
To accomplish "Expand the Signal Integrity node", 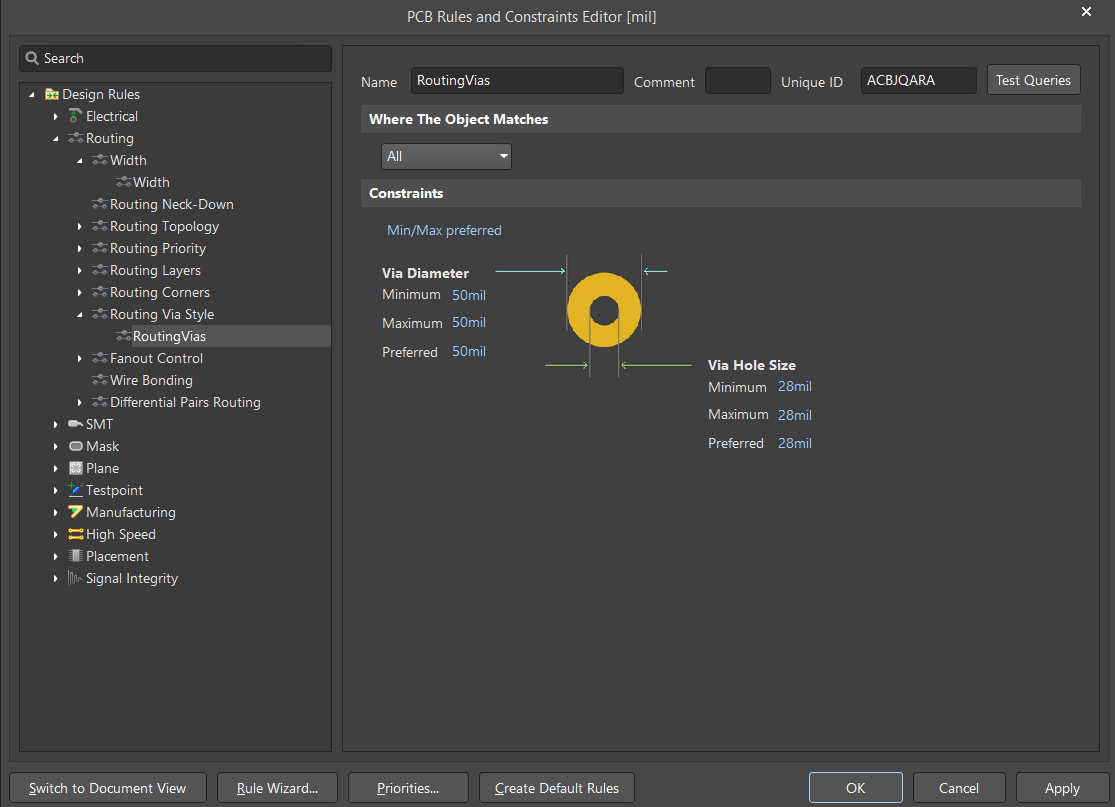I will 55,579.
